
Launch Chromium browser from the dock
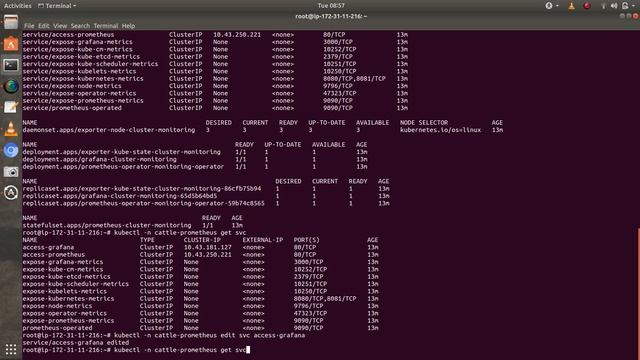(x=11, y=150)
